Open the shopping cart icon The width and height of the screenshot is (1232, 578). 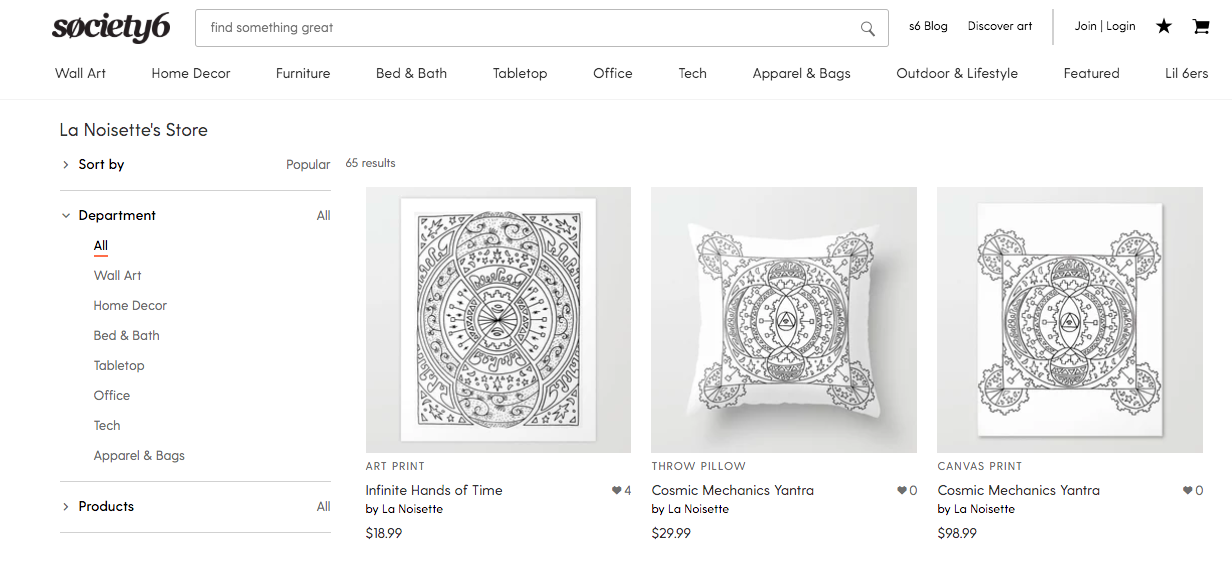(1201, 27)
